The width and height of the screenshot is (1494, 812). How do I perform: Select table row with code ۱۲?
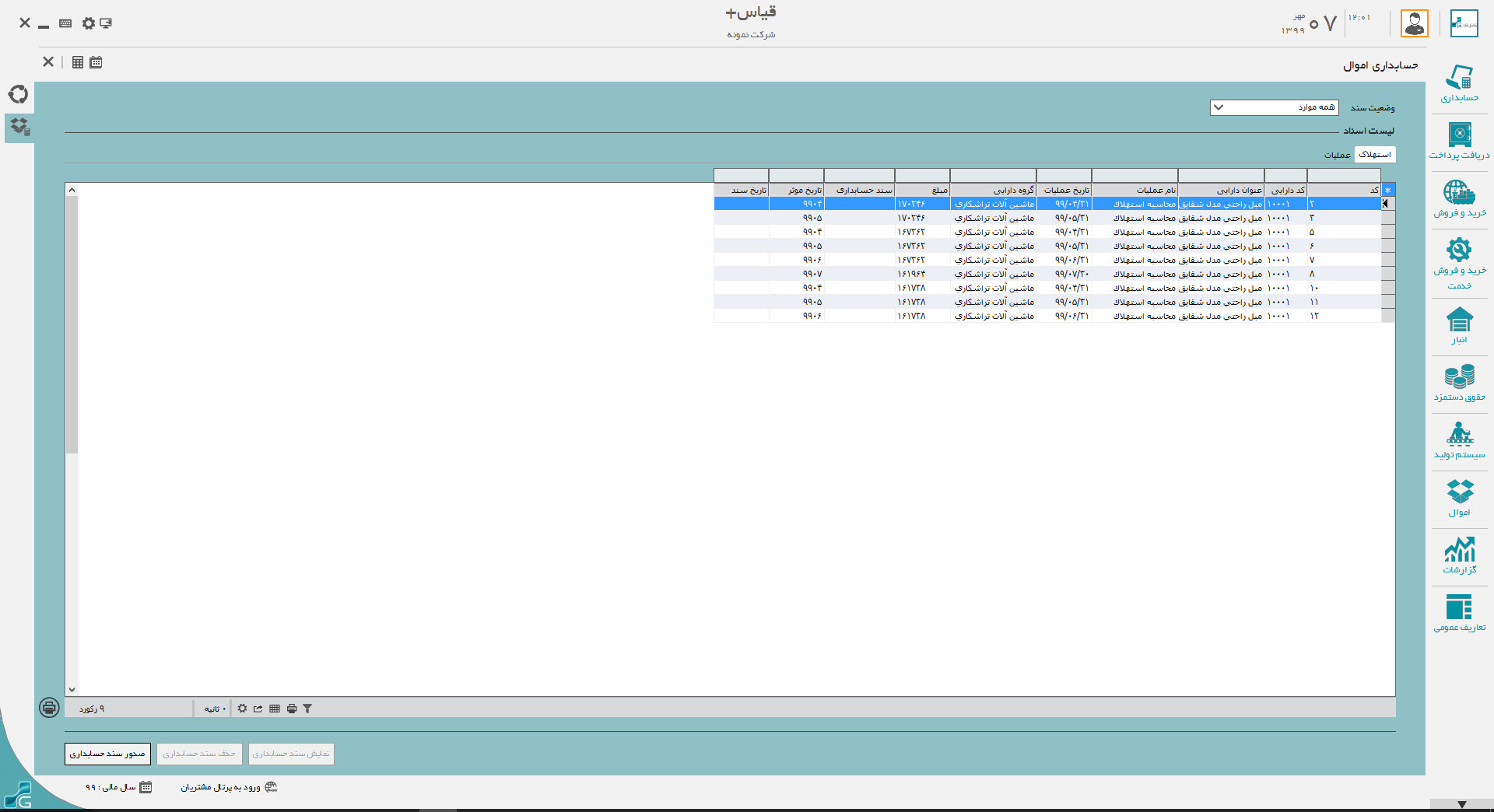[1054, 316]
